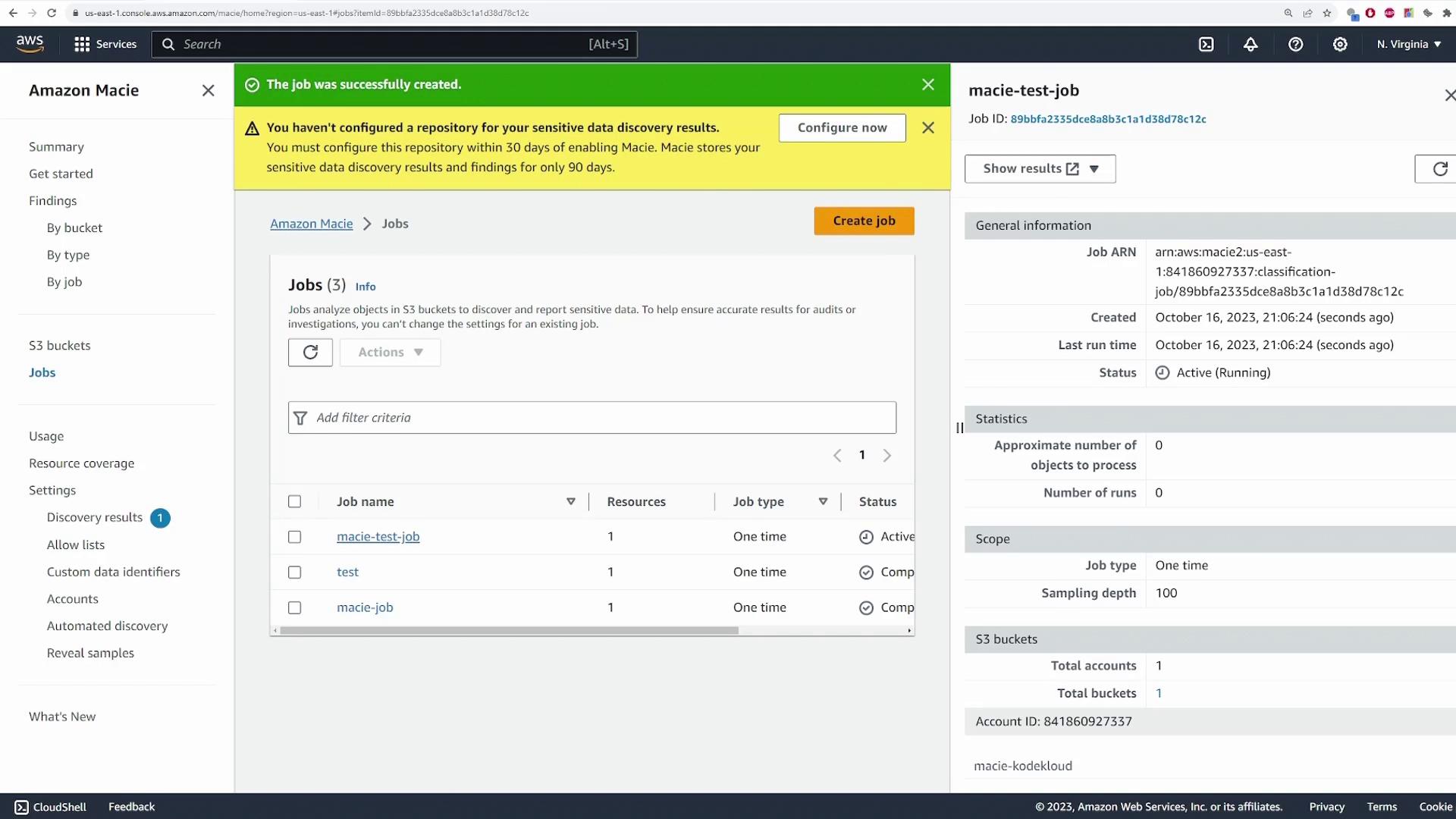Open the N. Virginia region selector
This screenshot has height=819, width=1456.
1408,44
